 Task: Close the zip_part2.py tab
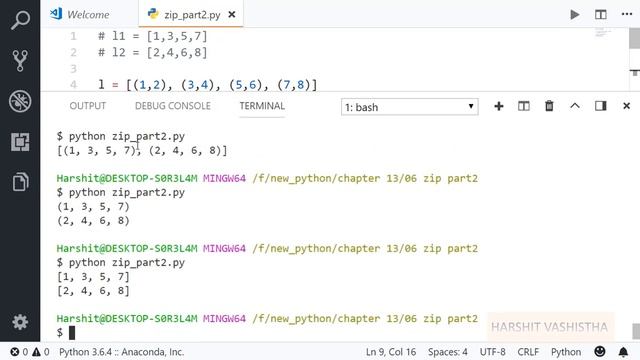232,15
